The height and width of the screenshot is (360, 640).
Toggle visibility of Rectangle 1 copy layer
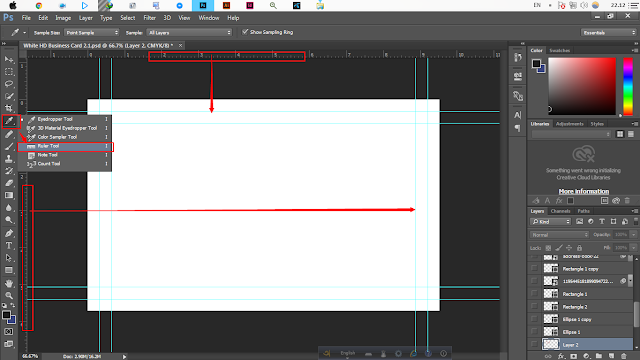pos(534,269)
